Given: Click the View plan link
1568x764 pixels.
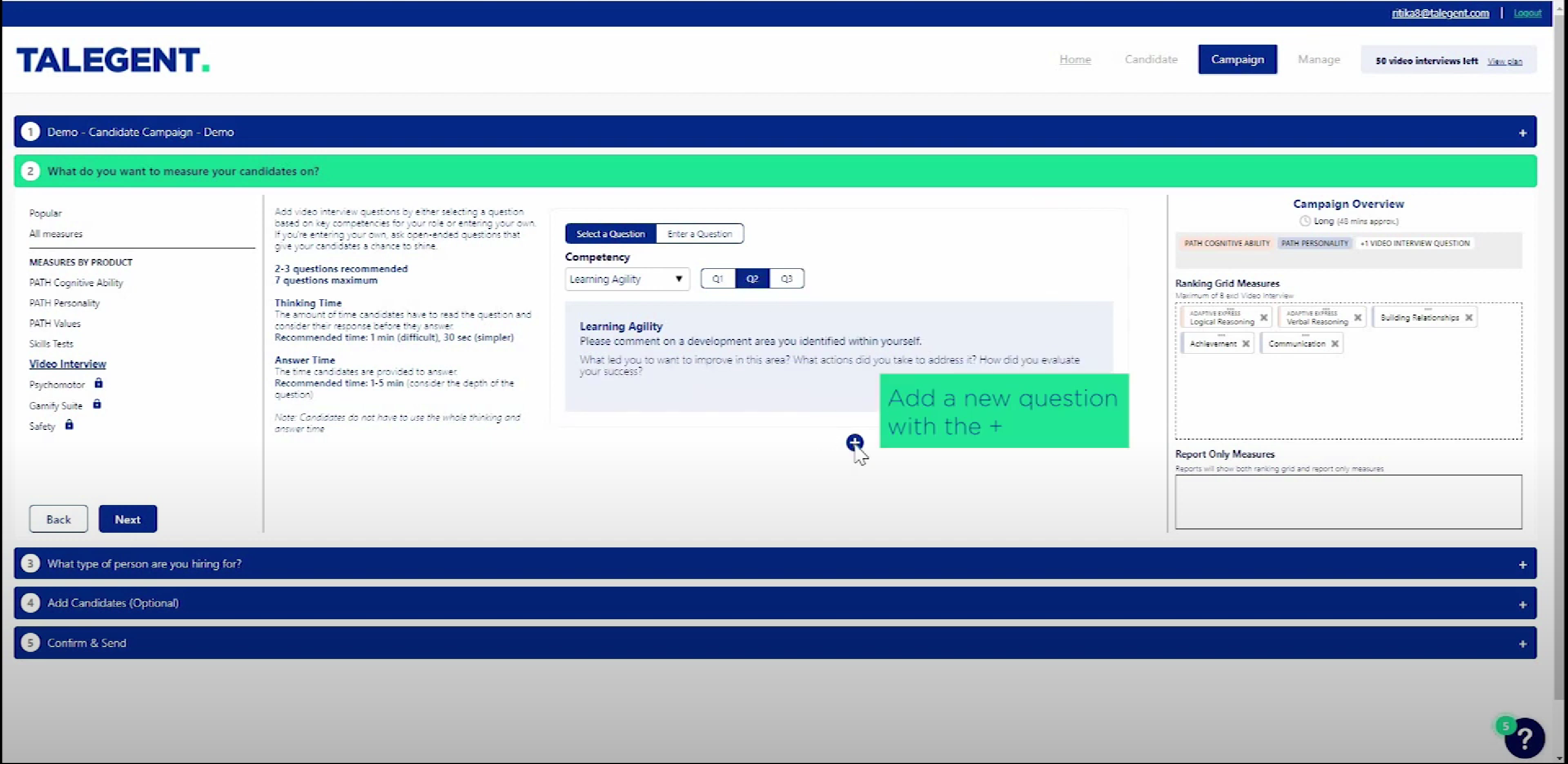Looking at the screenshot, I should click(x=1505, y=61).
